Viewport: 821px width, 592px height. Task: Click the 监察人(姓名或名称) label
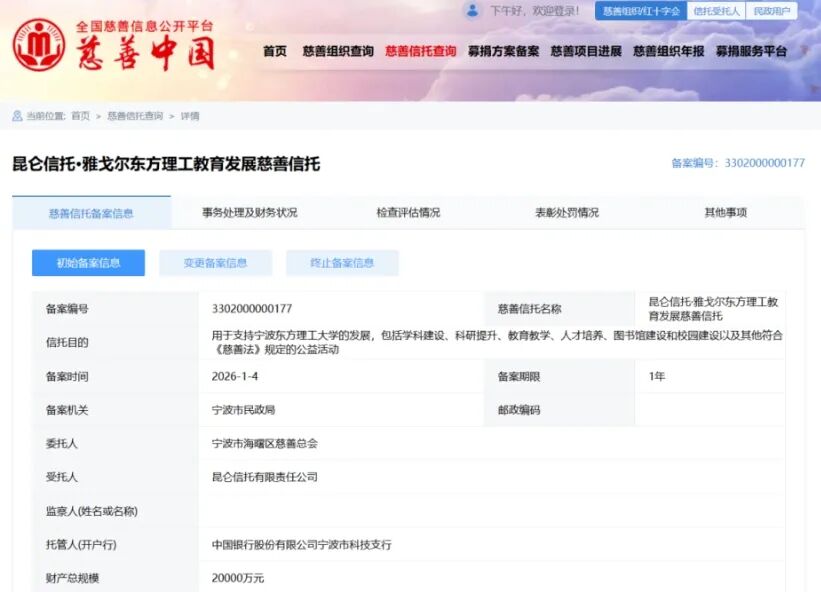92,511
